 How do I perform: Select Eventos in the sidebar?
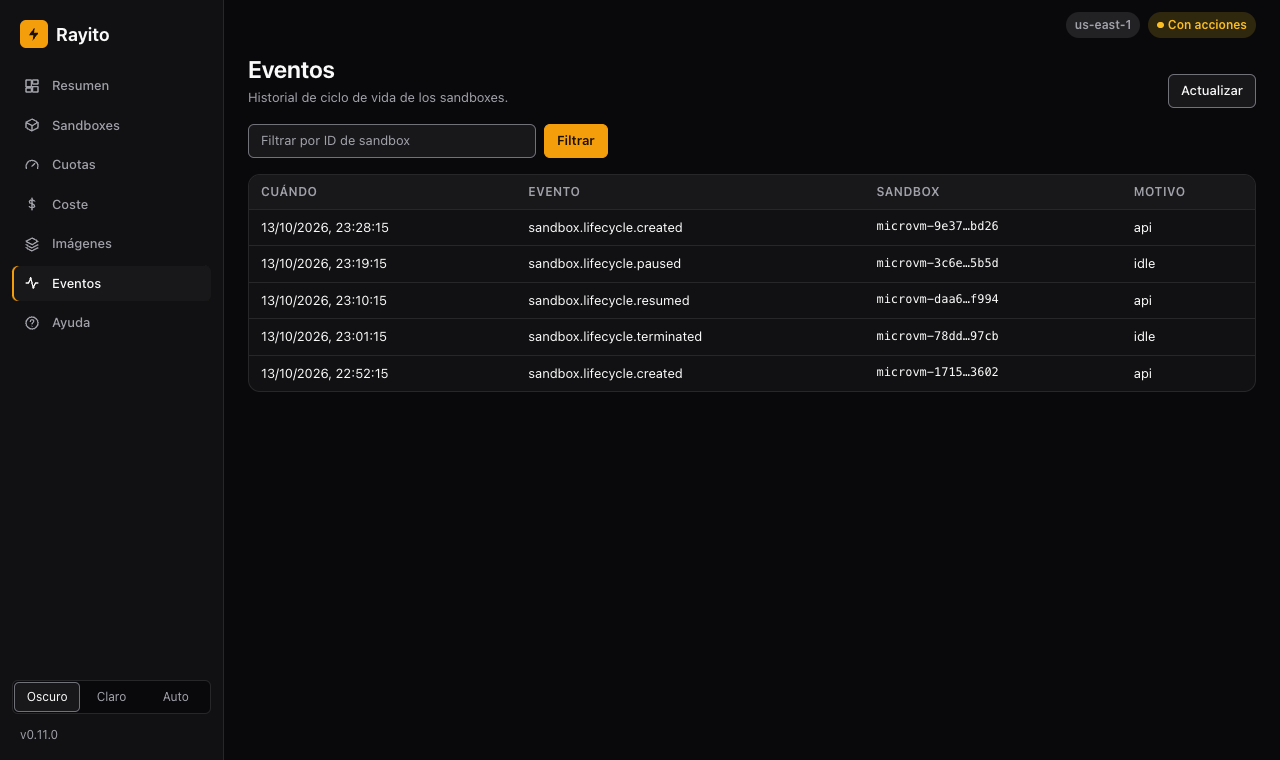pos(112,284)
